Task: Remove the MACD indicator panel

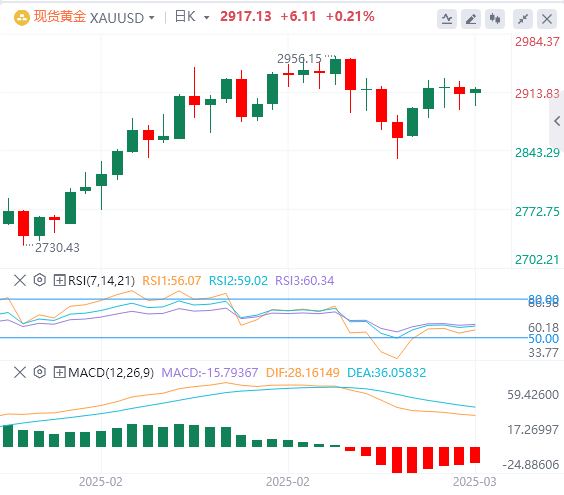Action: click(x=20, y=372)
